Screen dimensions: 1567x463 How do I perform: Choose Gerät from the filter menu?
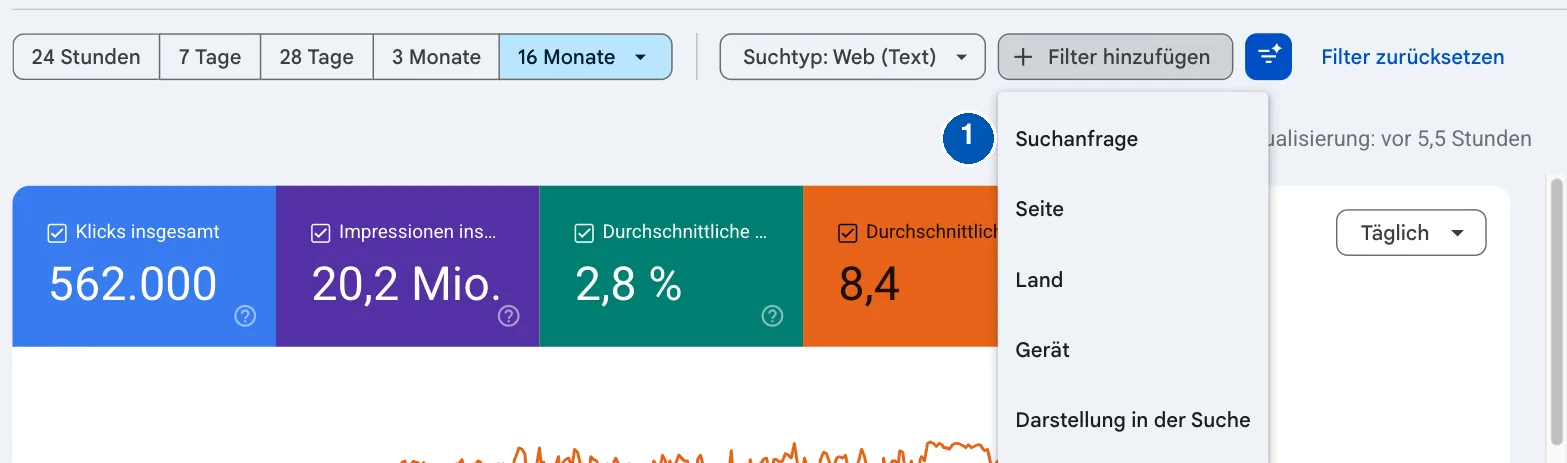(1133, 350)
